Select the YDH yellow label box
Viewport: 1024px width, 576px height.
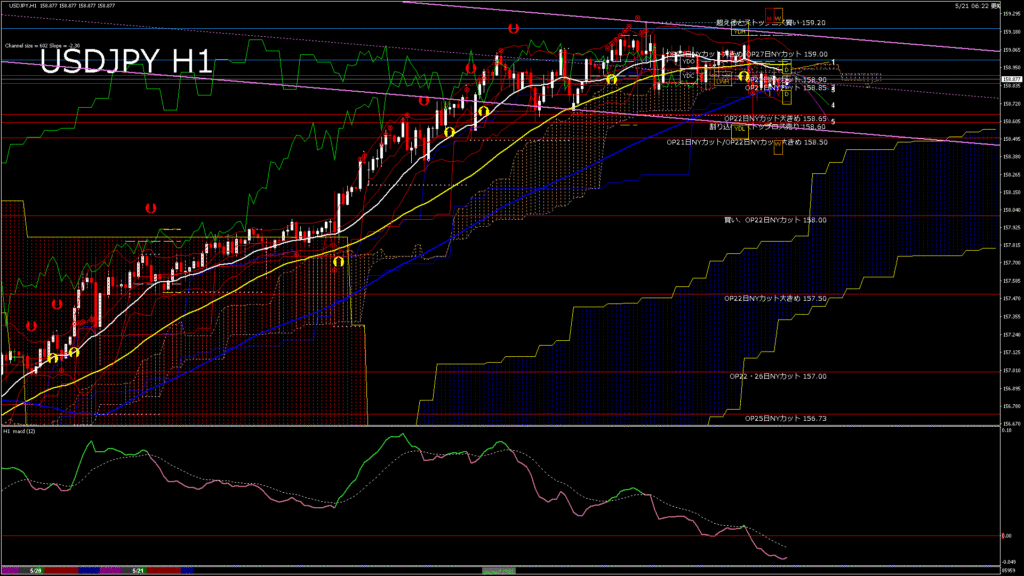(x=740, y=30)
